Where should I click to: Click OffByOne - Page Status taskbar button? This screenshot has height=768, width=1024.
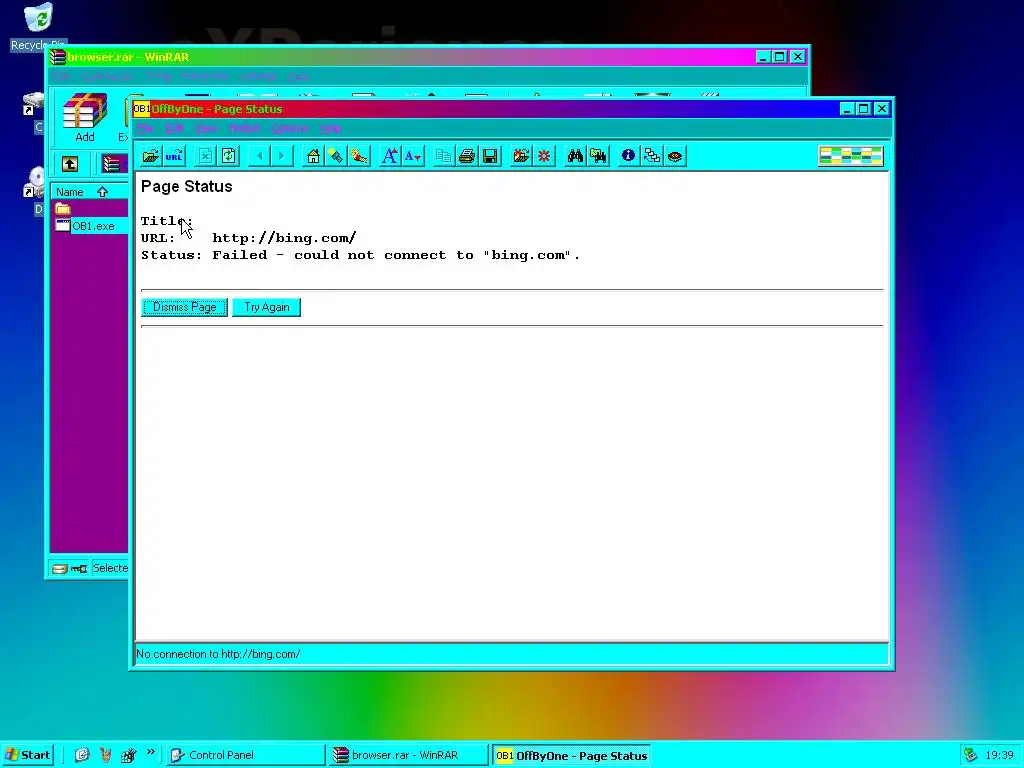click(572, 756)
